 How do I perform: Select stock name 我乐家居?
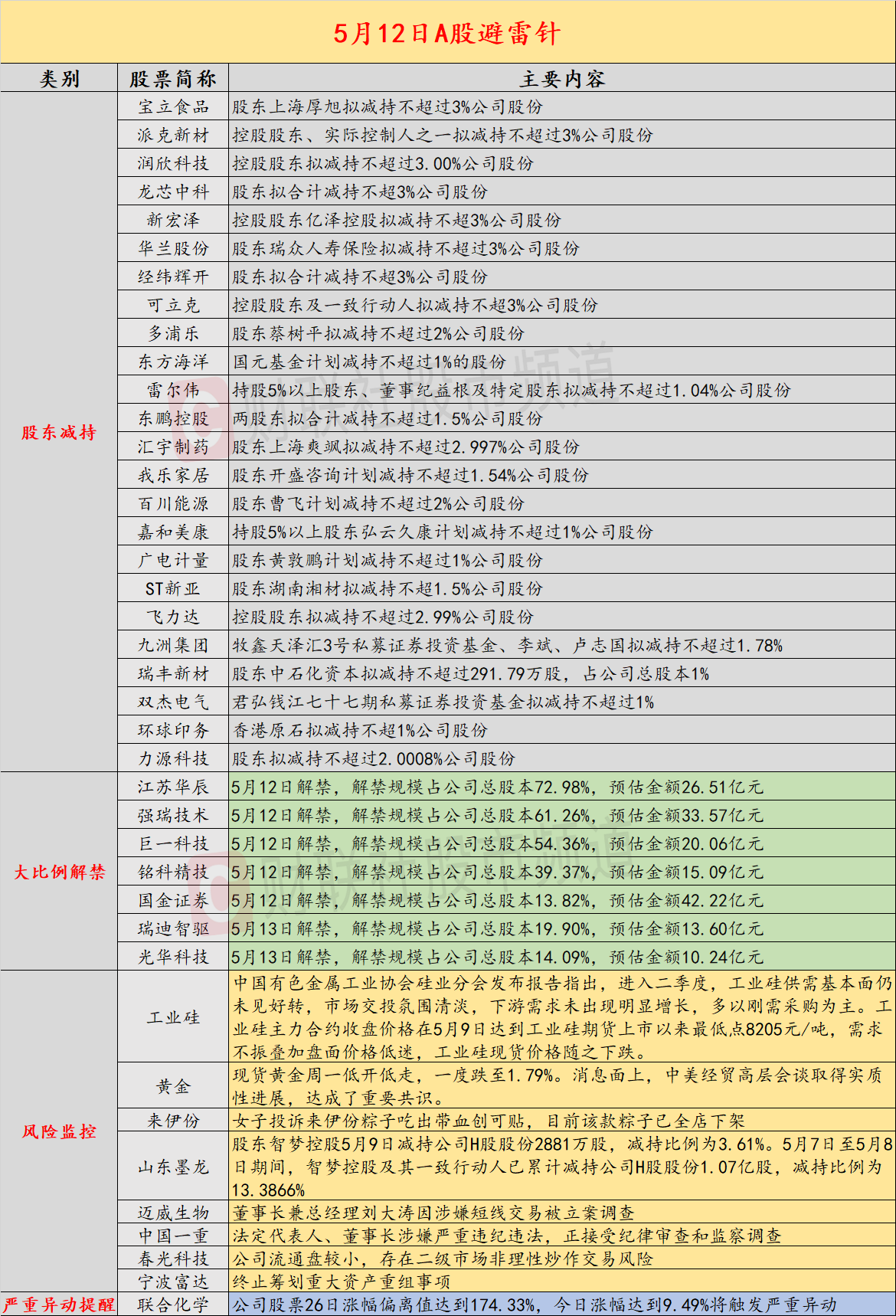[173, 475]
